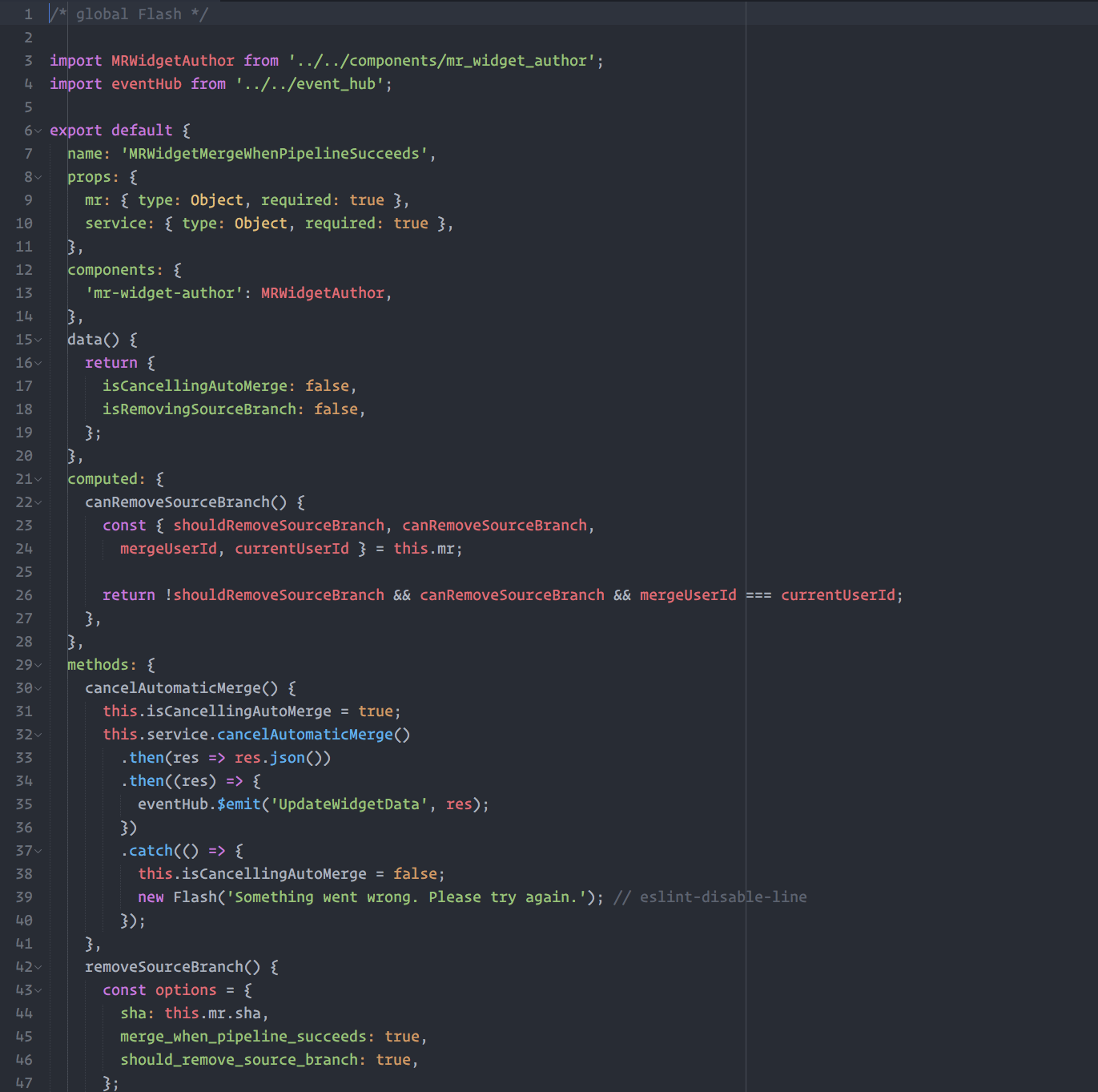Collapse the fold arrow at line 6

point(38,131)
